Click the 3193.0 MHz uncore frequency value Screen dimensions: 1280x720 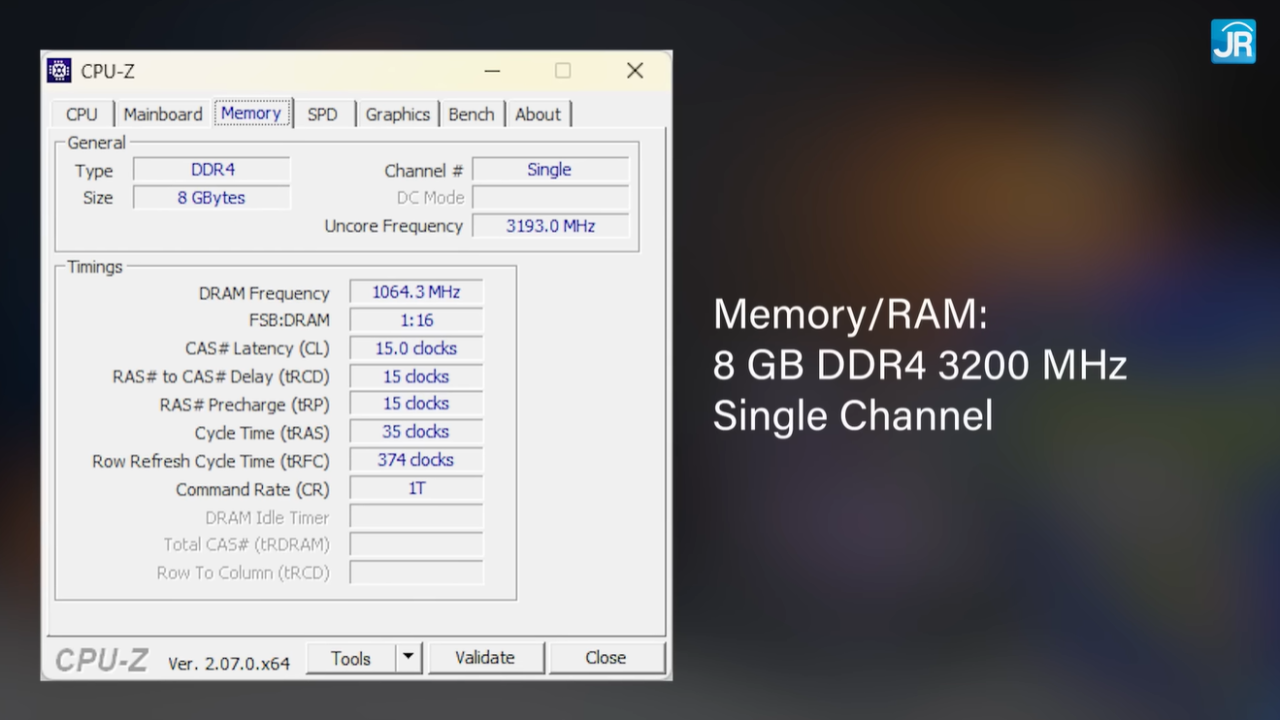pyautogui.click(x=550, y=226)
